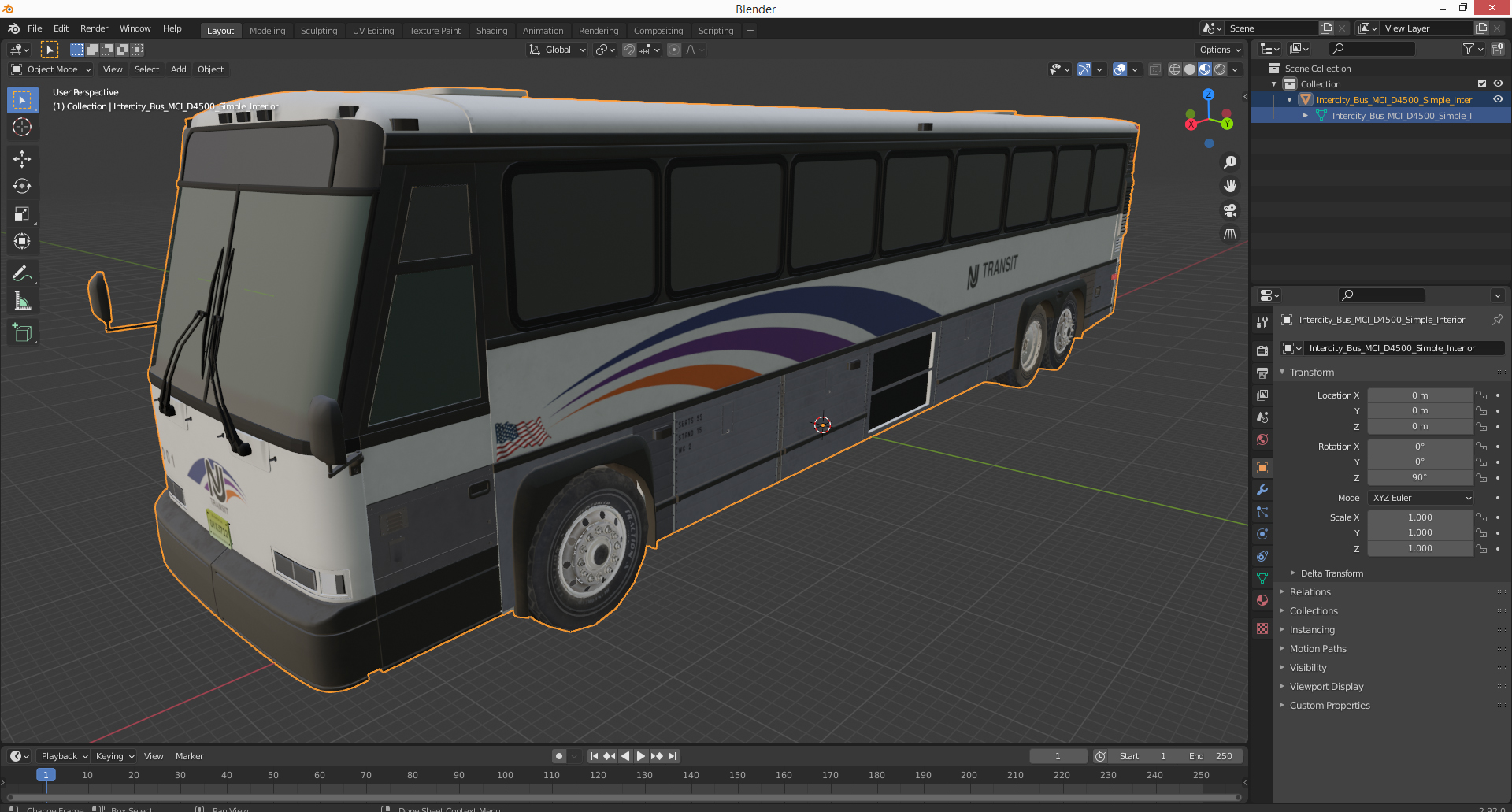Click Rotation Z value field 90°
1512x812 pixels.
click(1420, 477)
